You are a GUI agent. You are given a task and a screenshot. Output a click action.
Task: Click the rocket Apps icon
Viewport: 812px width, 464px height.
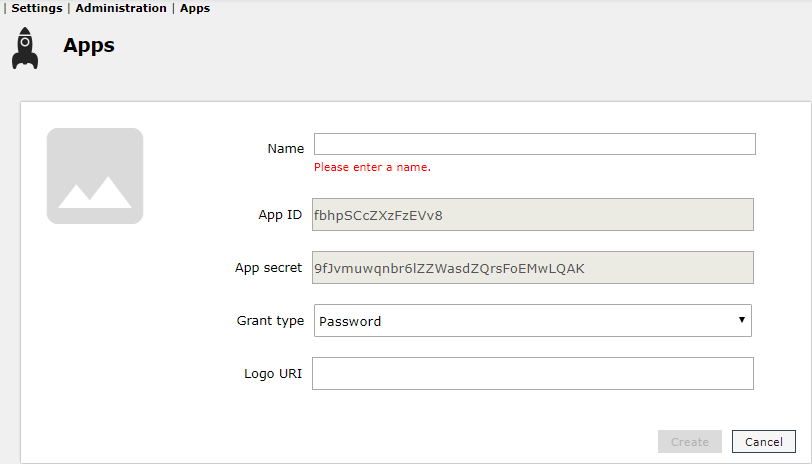click(25, 48)
